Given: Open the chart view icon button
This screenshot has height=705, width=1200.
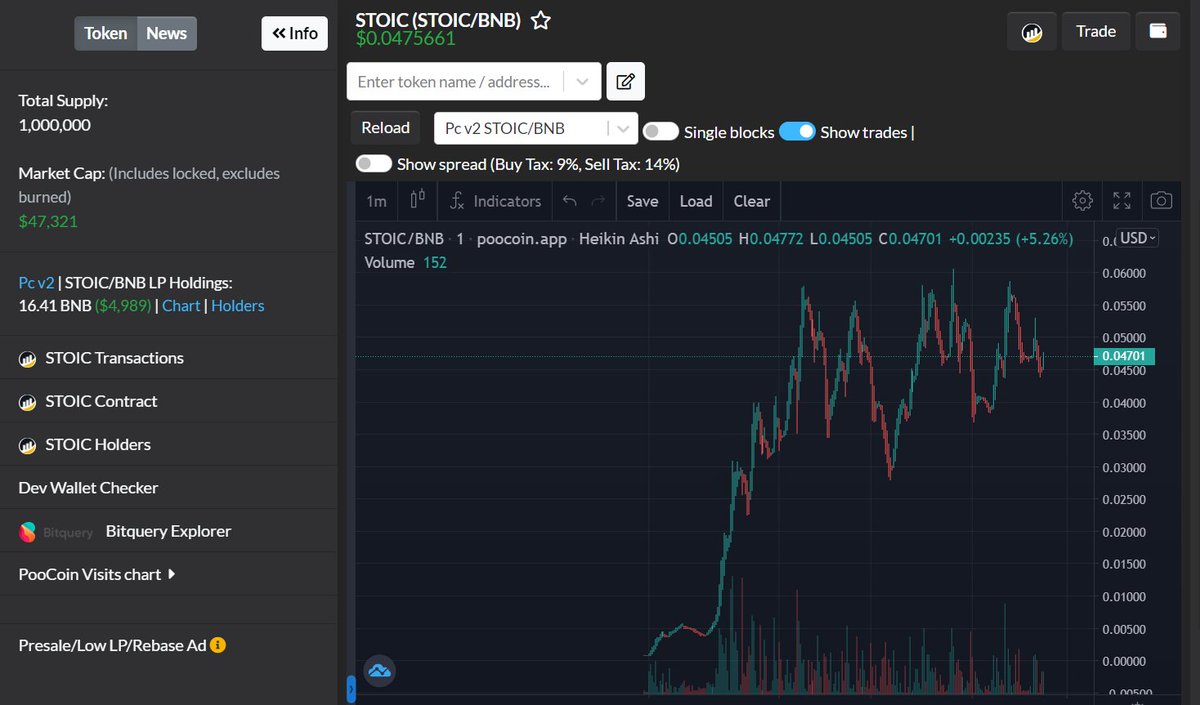Looking at the screenshot, I should (x=1032, y=32).
